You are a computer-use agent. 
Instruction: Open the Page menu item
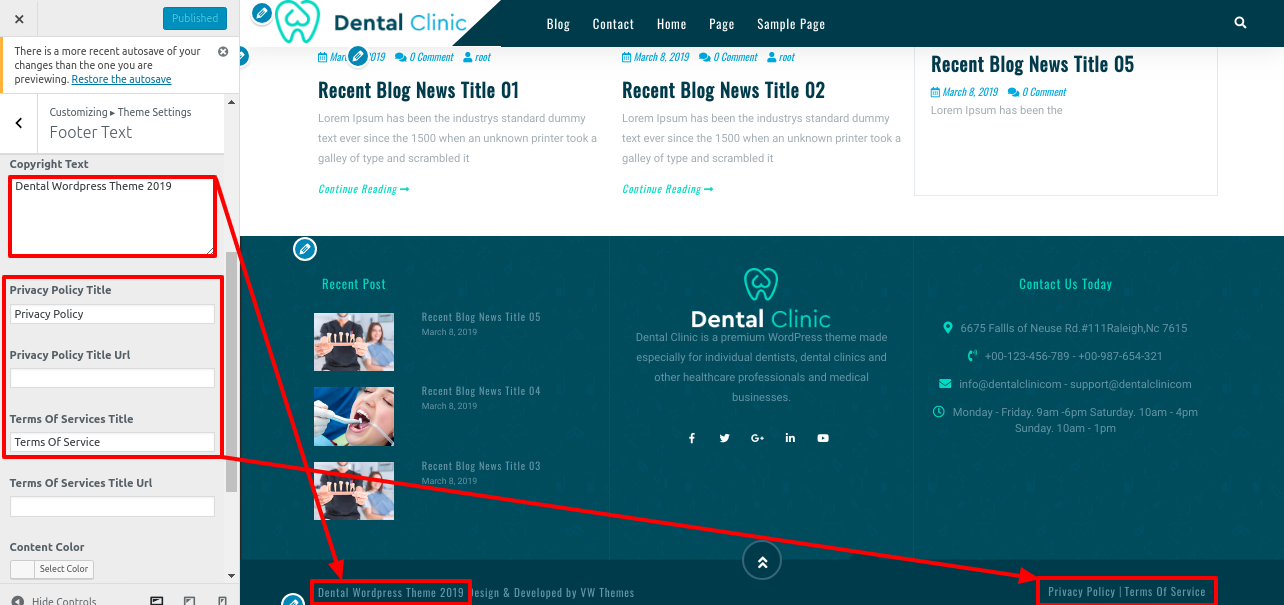[721, 24]
